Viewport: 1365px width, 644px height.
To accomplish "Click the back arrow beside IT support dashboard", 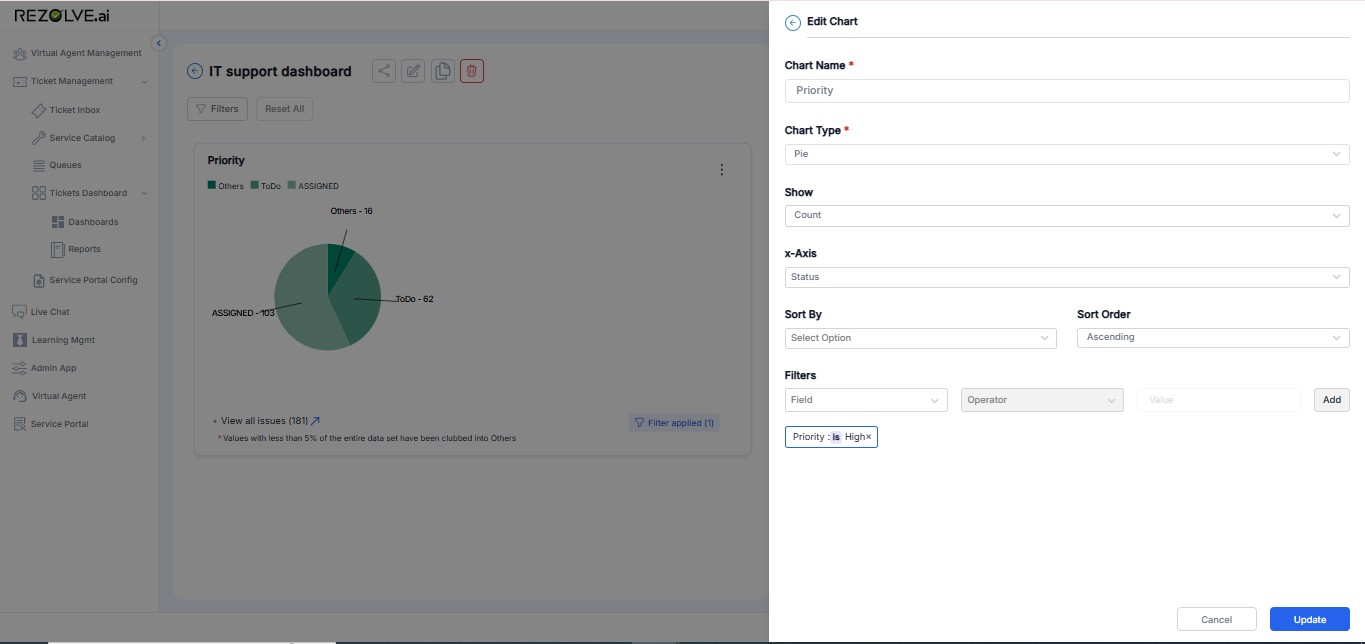I will 195,71.
